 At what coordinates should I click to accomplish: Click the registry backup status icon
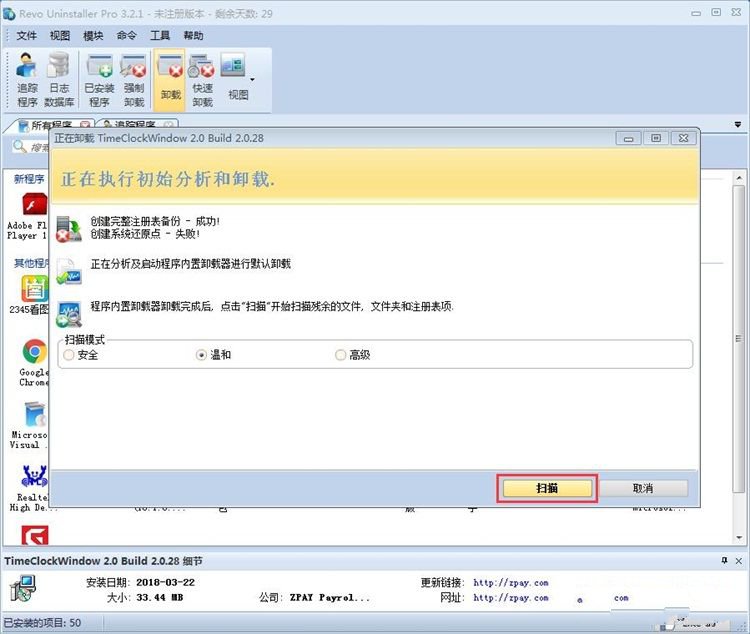click(68, 229)
